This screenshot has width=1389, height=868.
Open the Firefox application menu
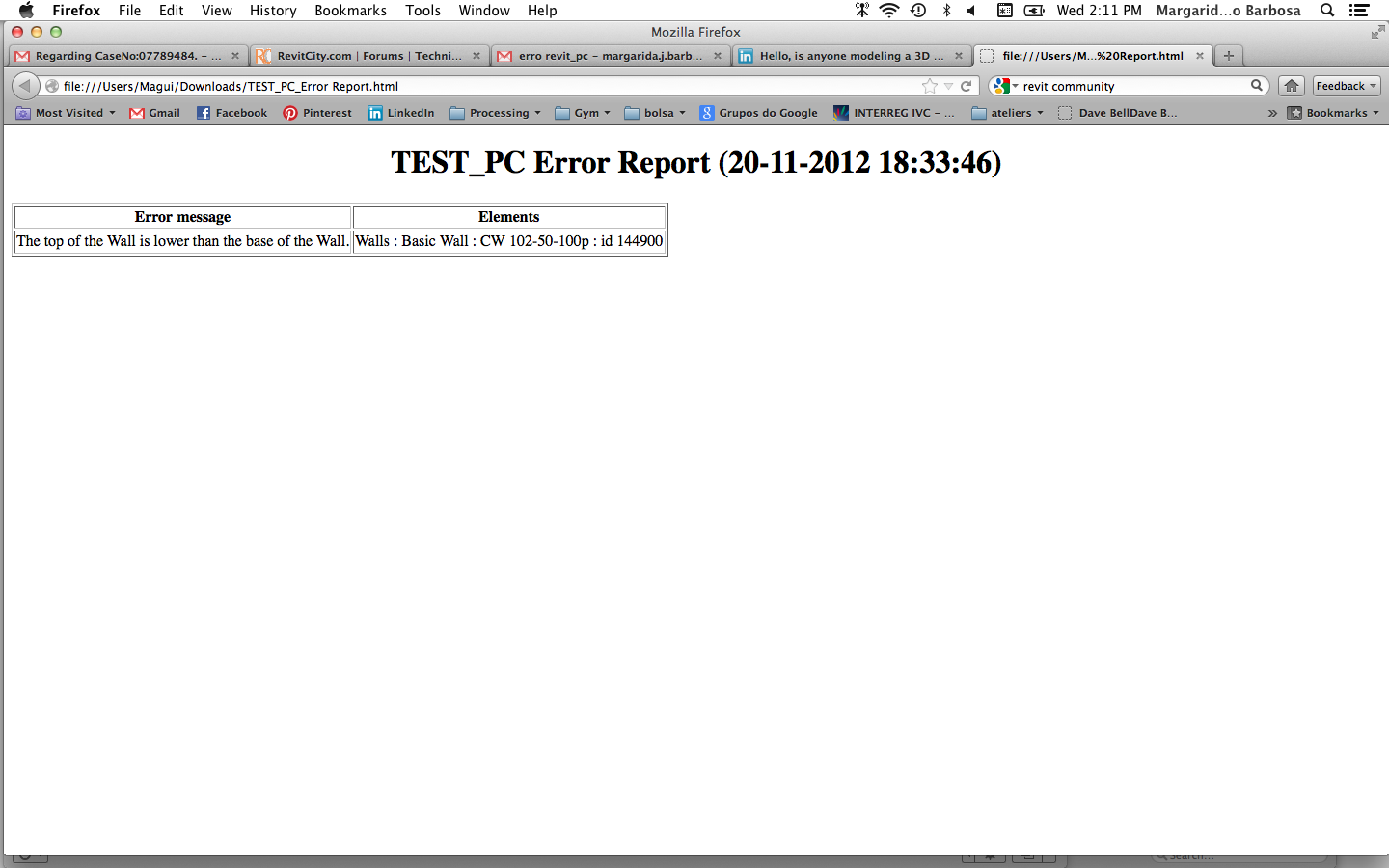point(76,11)
